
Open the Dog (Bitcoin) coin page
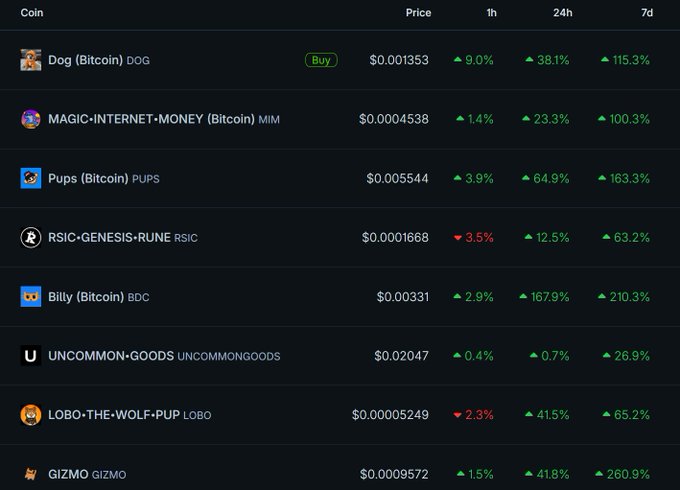[99, 60]
